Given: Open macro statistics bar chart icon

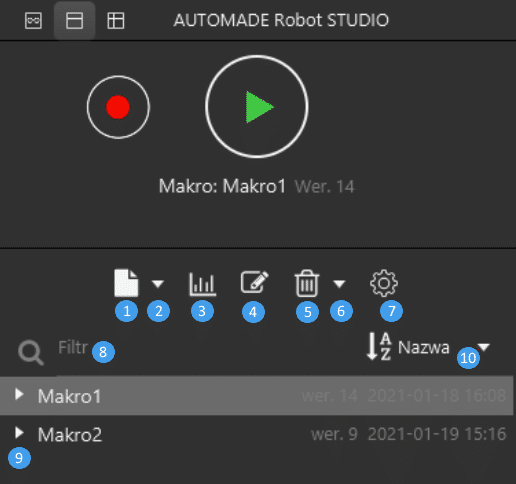Looking at the screenshot, I should 203,284.
